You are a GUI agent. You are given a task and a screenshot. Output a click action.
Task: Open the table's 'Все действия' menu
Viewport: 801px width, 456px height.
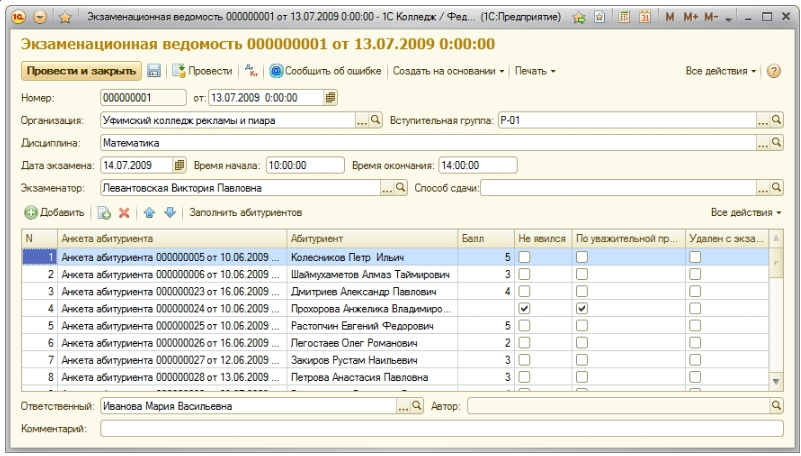point(746,212)
